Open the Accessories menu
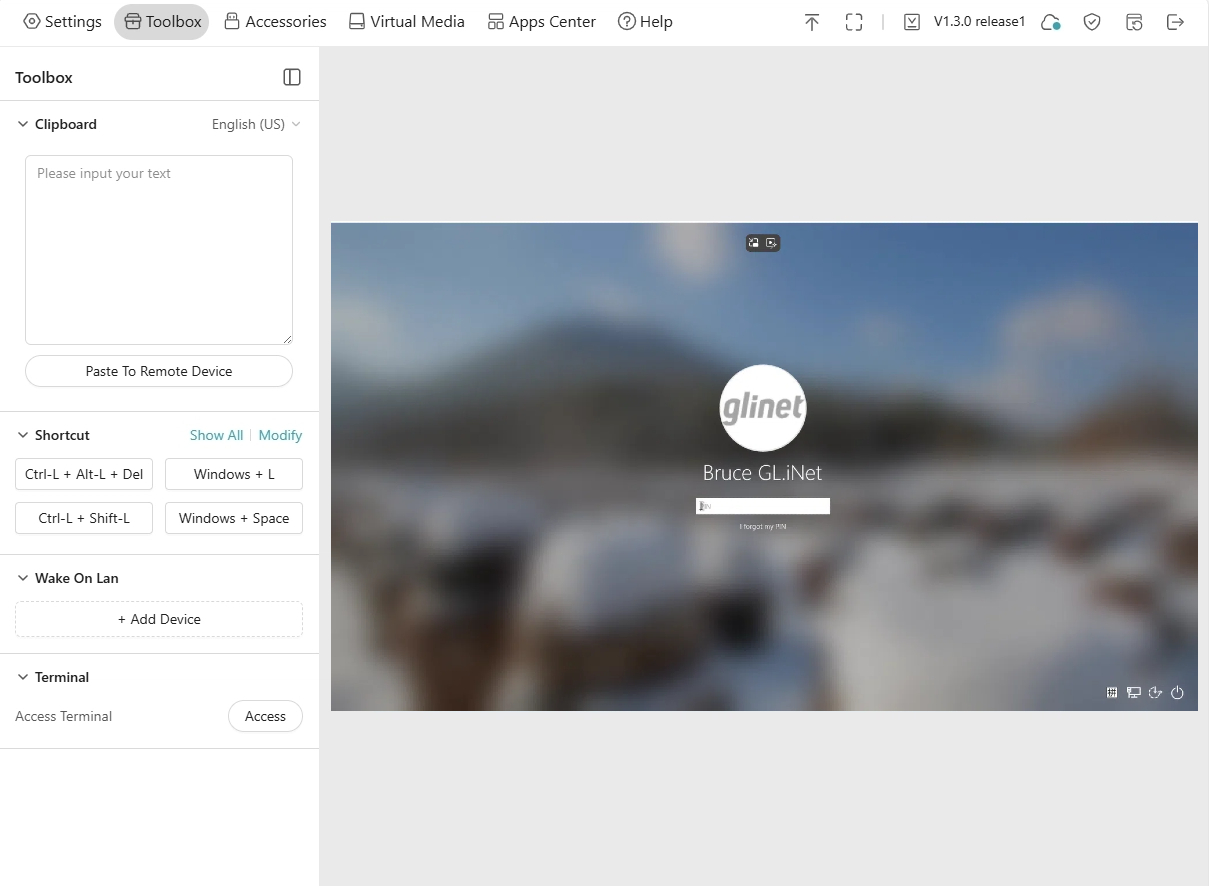Image resolution: width=1209 pixels, height=886 pixels. point(275,21)
